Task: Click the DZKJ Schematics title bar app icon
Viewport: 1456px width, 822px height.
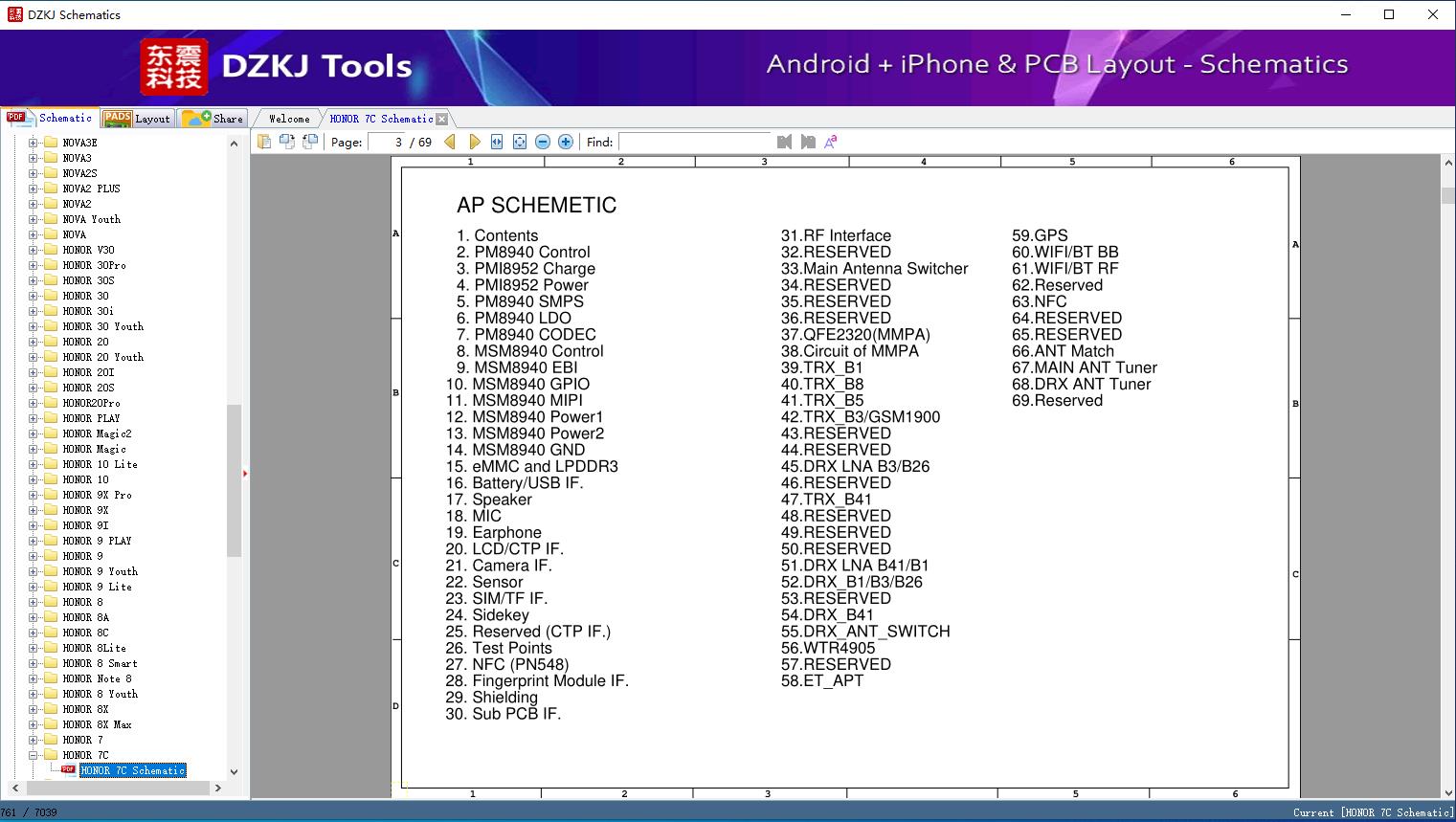Action: pos(14,14)
